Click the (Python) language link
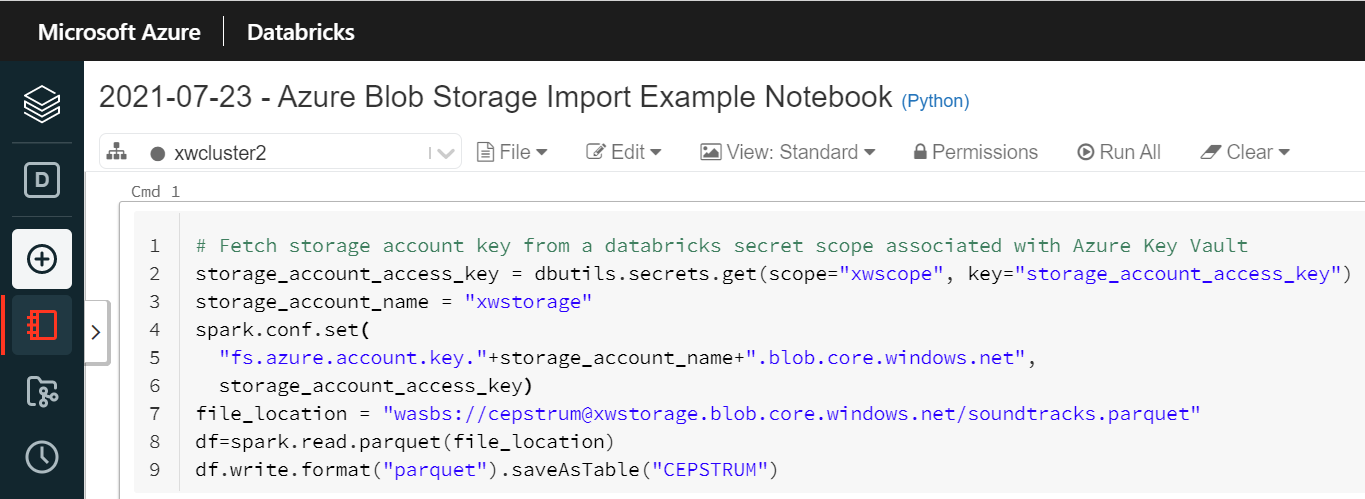The image size is (1365, 499). 935,101
